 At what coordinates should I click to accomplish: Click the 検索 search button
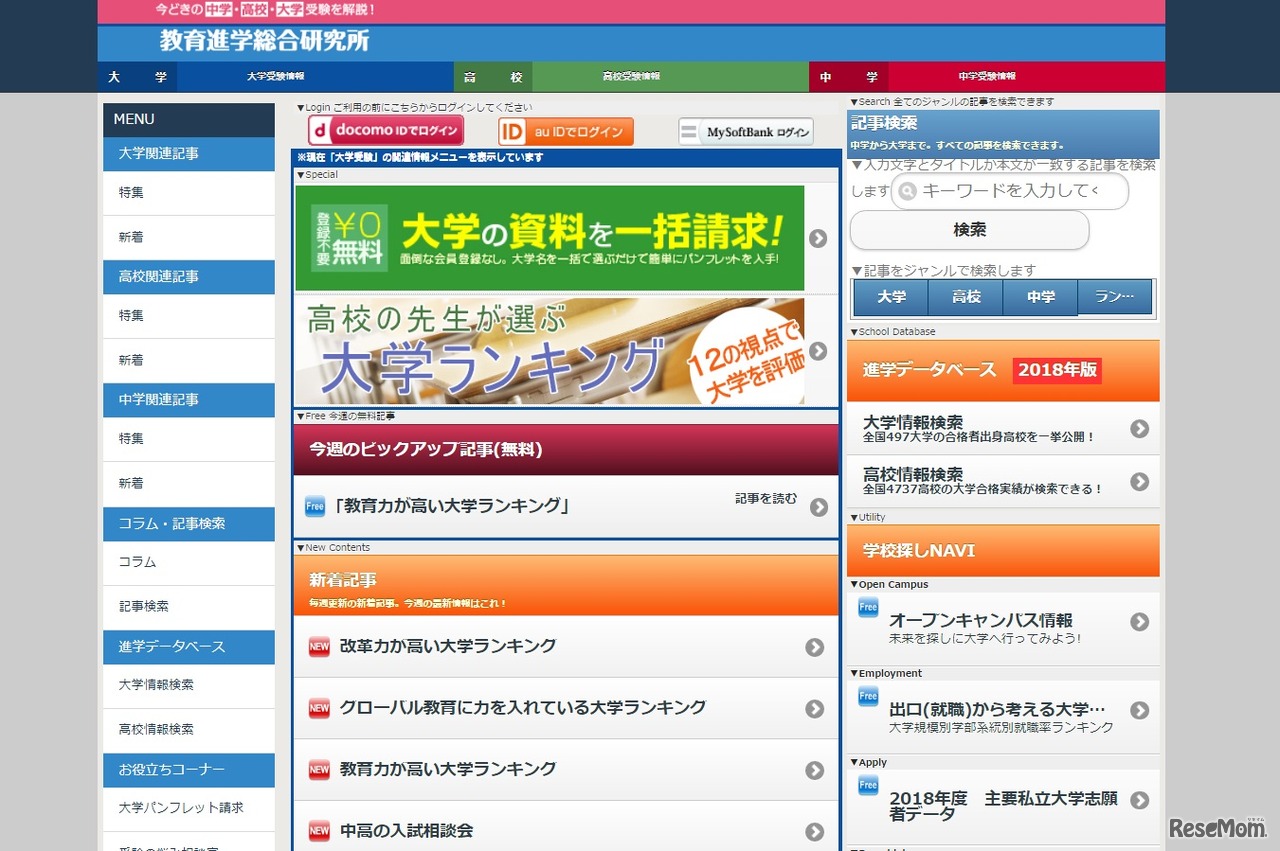click(x=969, y=230)
